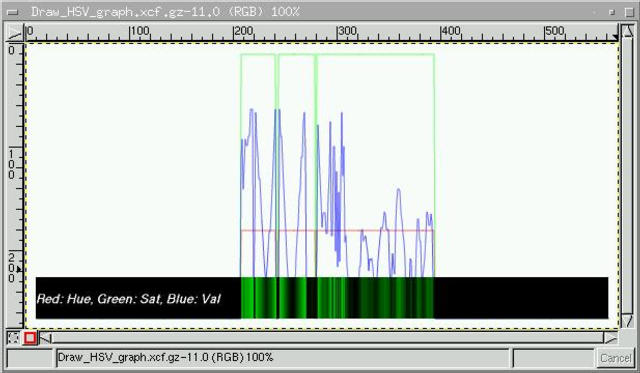
Task: Click the green saturation strip below the graph
Action: [337, 298]
